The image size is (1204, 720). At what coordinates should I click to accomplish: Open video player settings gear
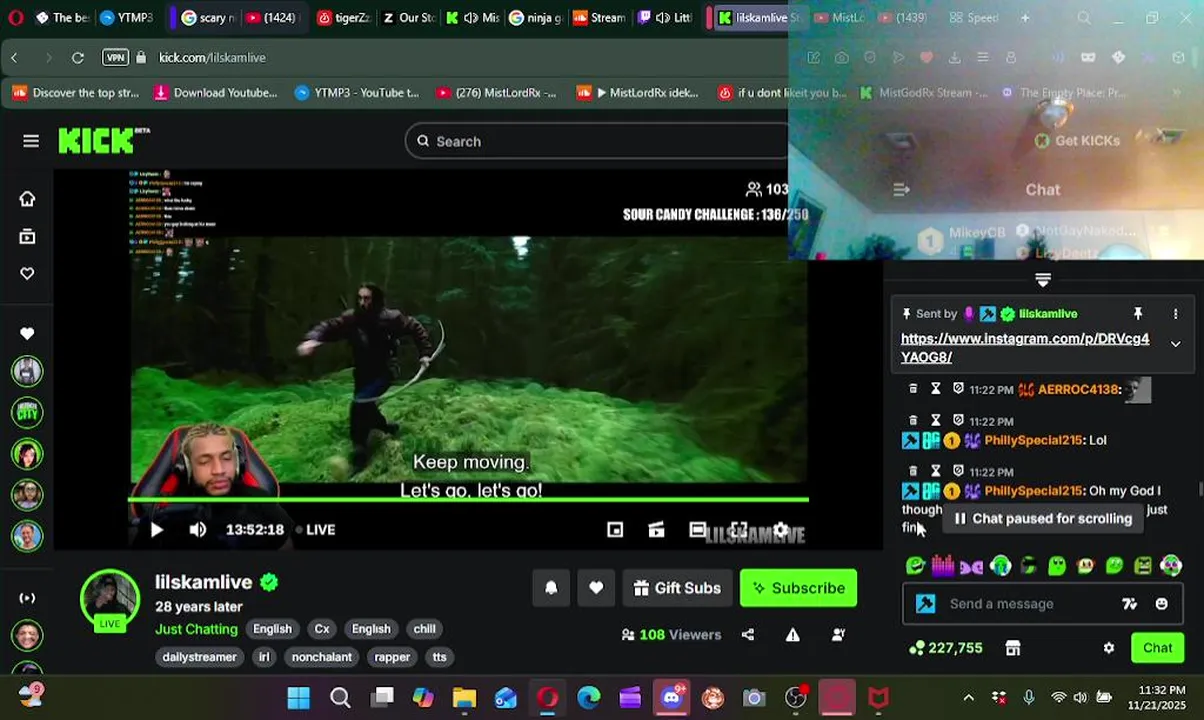tap(781, 530)
